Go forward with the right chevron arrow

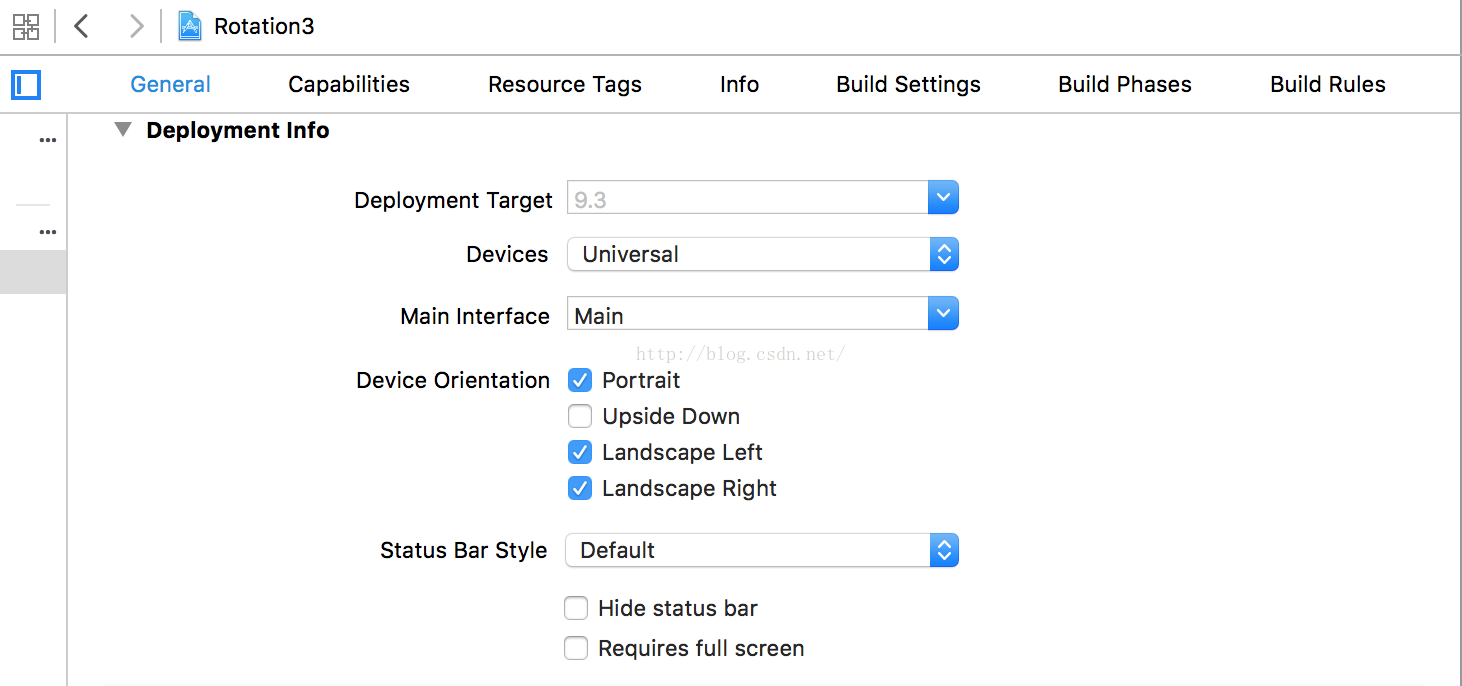(x=136, y=26)
